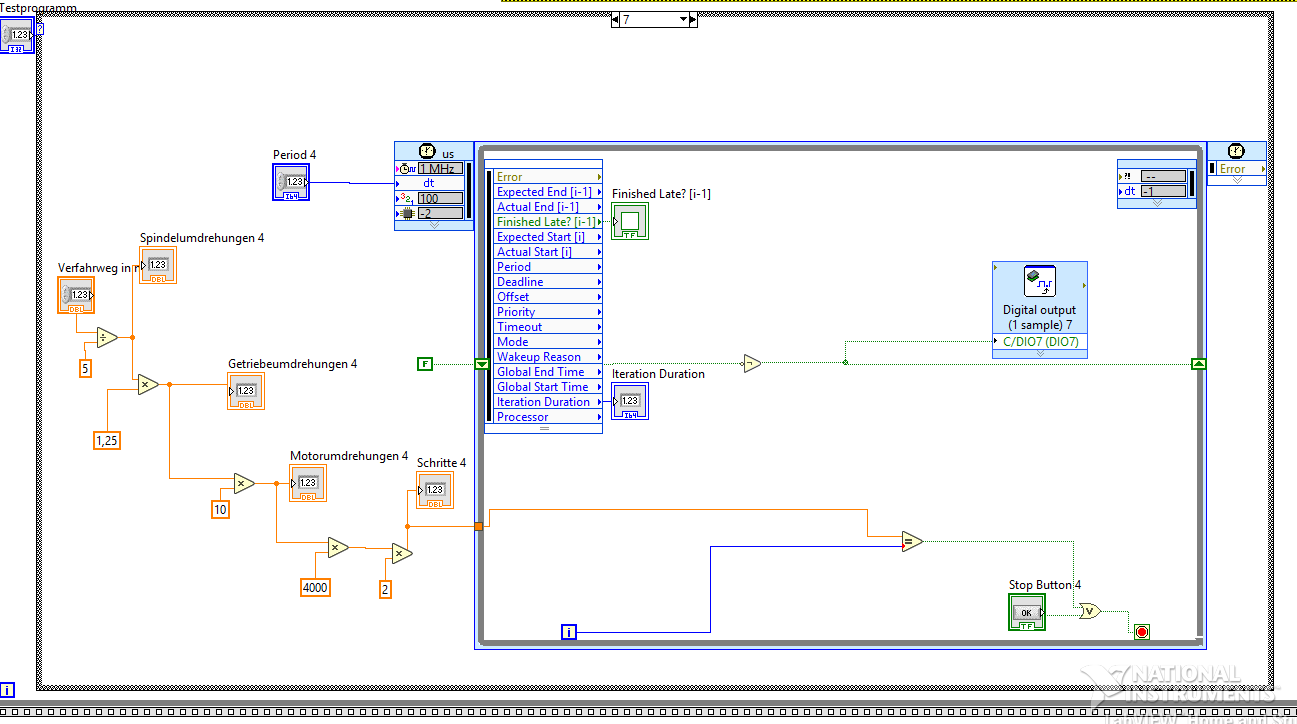Click the timed loop input node clock icon
The image size is (1297, 724).
click(x=427, y=151)
